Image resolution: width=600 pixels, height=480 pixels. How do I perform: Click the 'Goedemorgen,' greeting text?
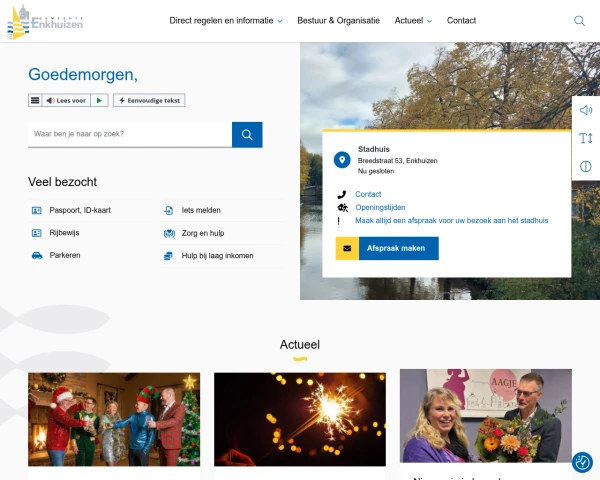(x=83, y=74)
